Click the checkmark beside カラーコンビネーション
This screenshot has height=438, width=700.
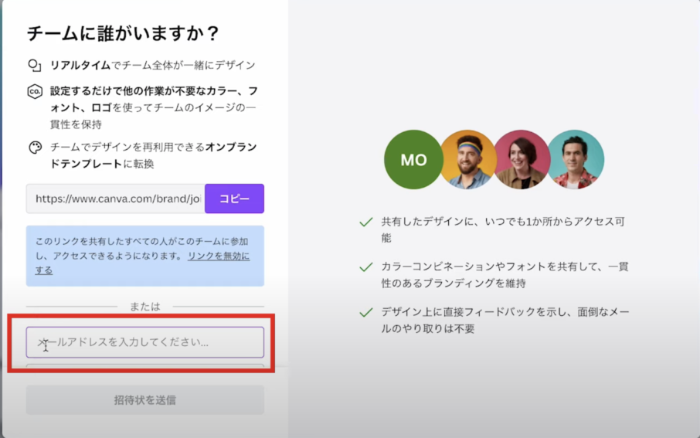[366, 267]
